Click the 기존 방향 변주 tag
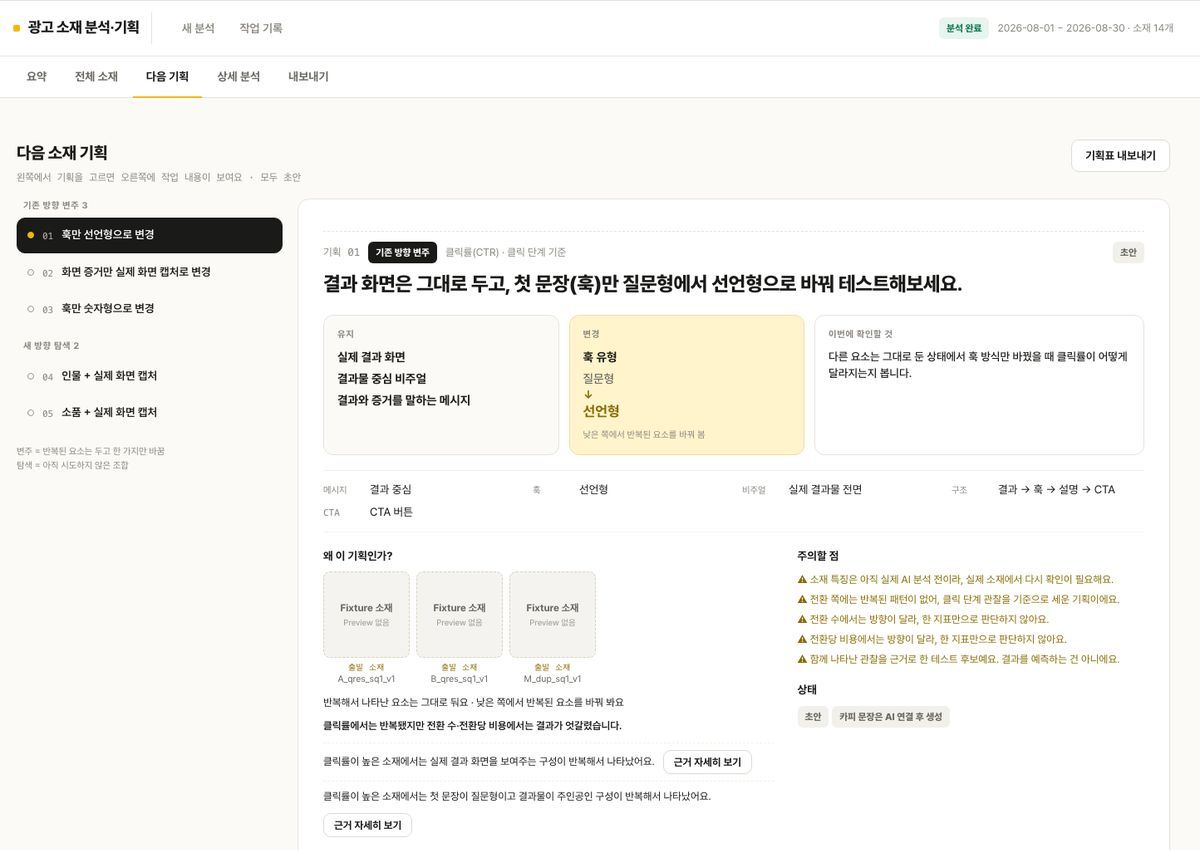The width and height of the screenshot is (1200, 850). 402,253
